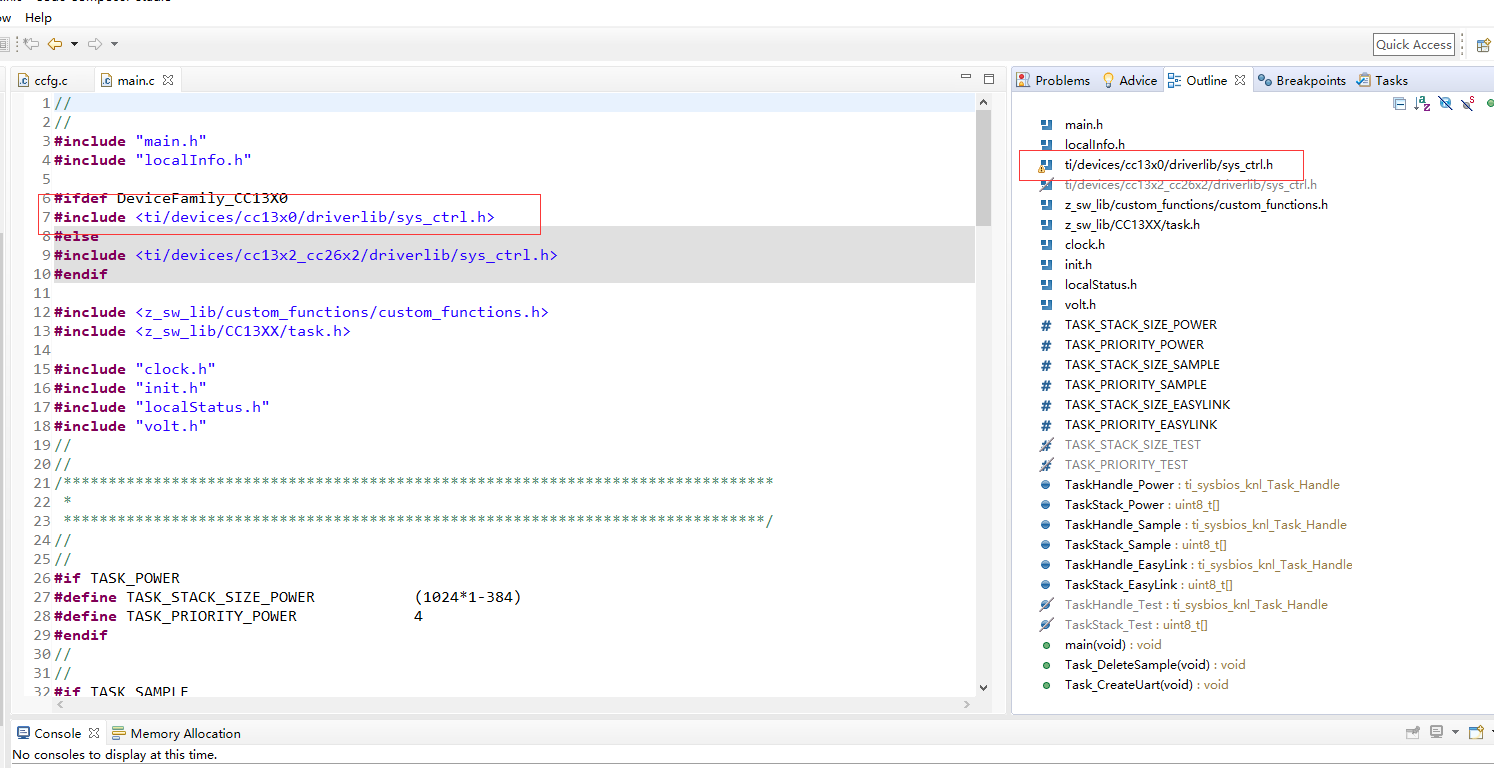
Task: Select TaskHandle_EasyLink in the Outline
Action: (1208, 565)
